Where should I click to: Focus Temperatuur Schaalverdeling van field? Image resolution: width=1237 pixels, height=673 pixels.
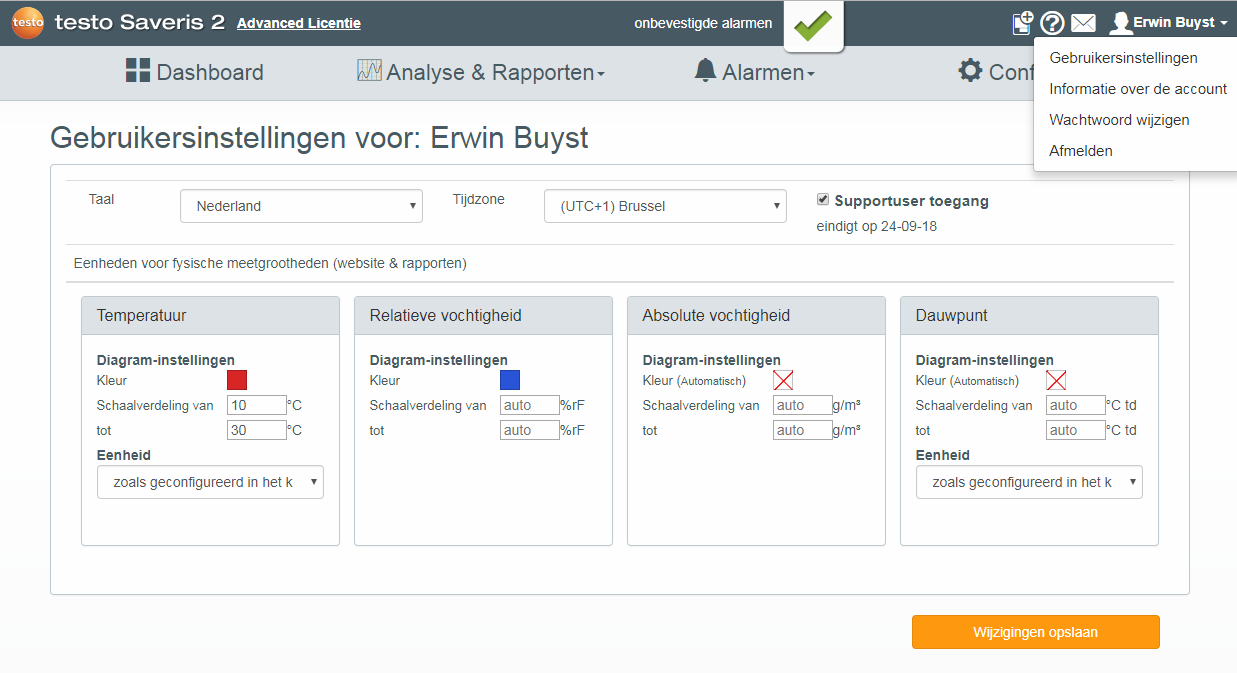(x=257, y=405)
